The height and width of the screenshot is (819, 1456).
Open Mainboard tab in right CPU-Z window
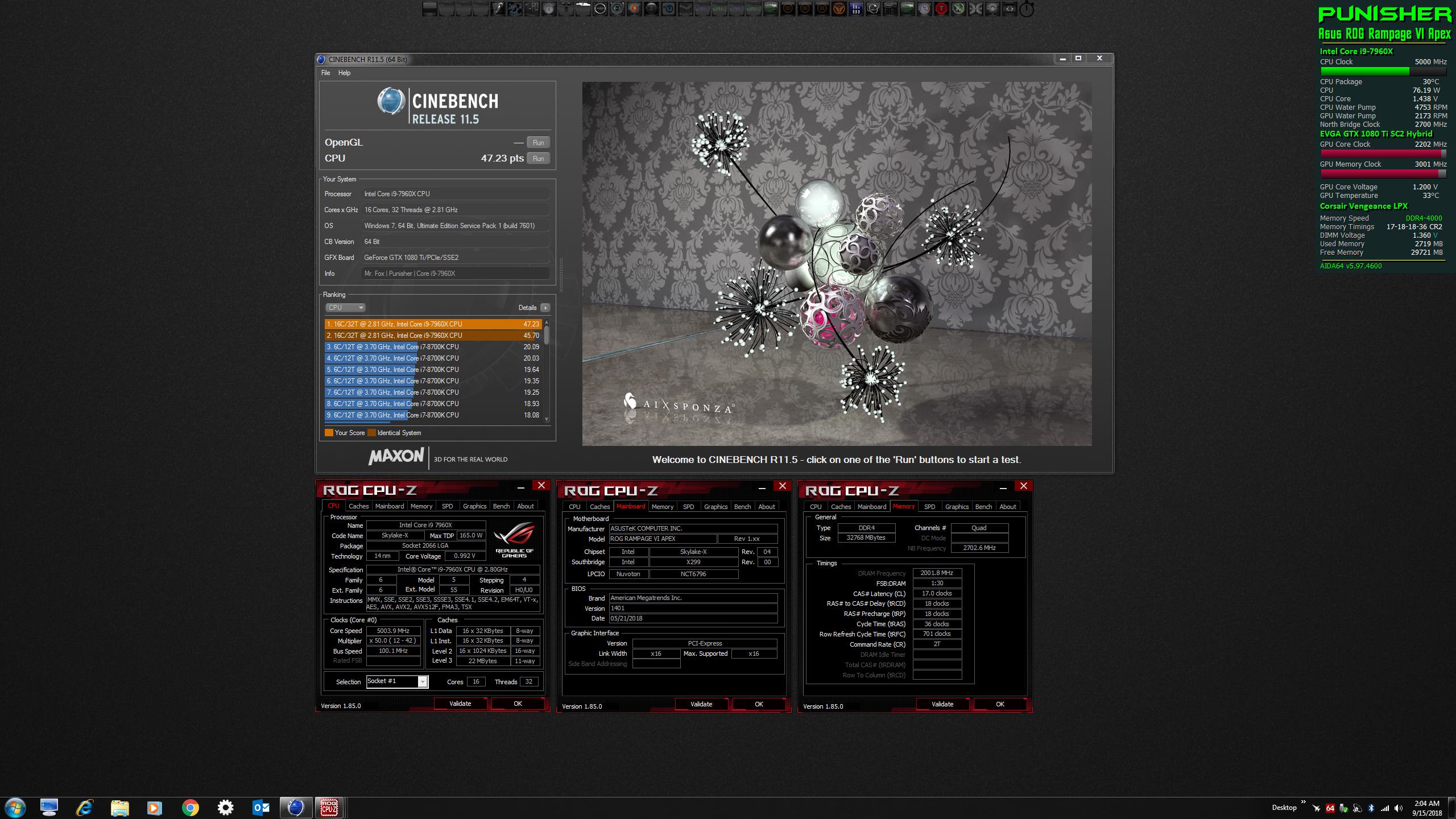pos(871,507)
